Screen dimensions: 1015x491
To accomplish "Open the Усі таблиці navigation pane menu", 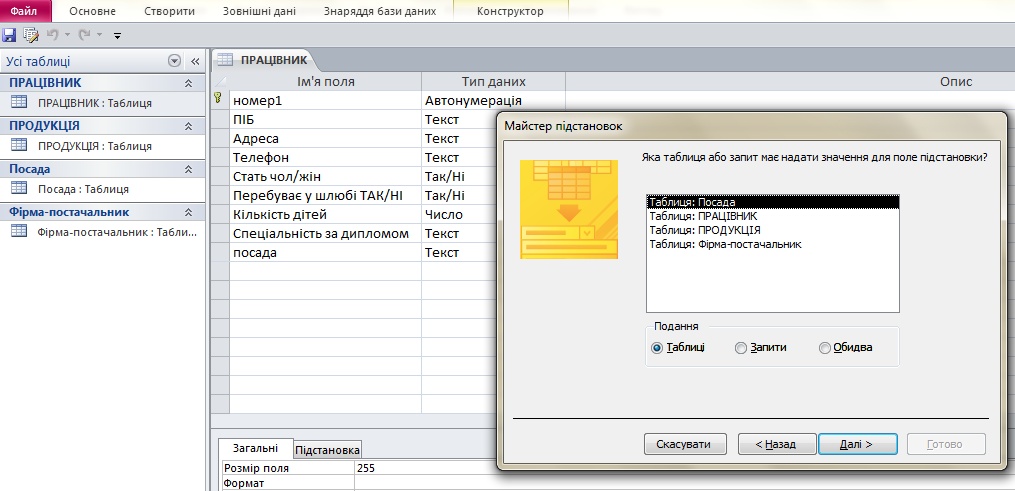I will (x=173, y=61).
